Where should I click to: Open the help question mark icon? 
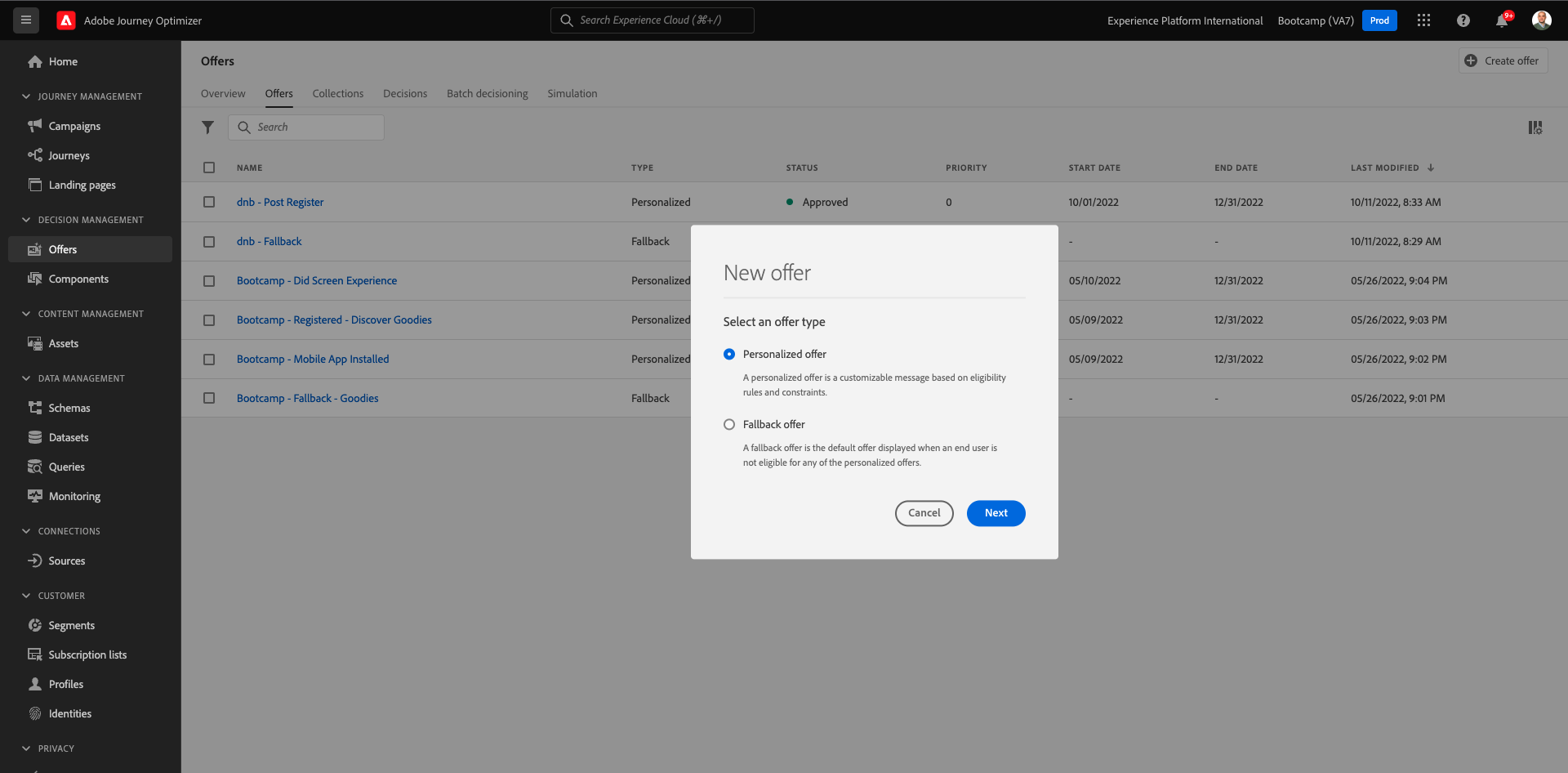(x=1463, y=20)
